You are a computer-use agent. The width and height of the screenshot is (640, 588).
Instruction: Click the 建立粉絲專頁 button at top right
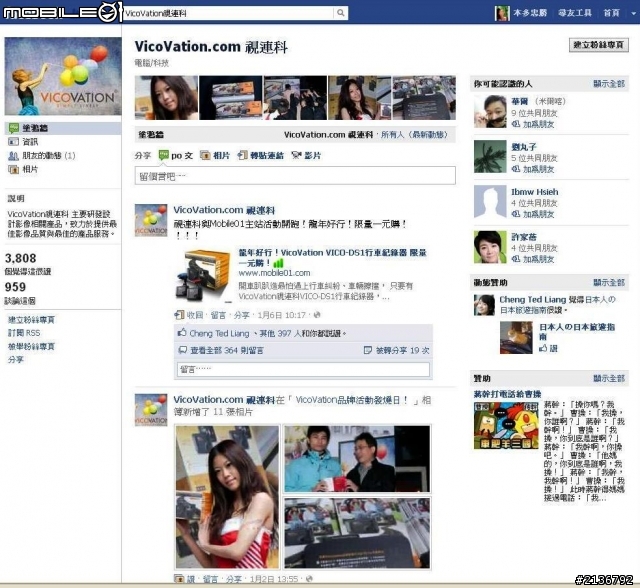tap(598, 45)
